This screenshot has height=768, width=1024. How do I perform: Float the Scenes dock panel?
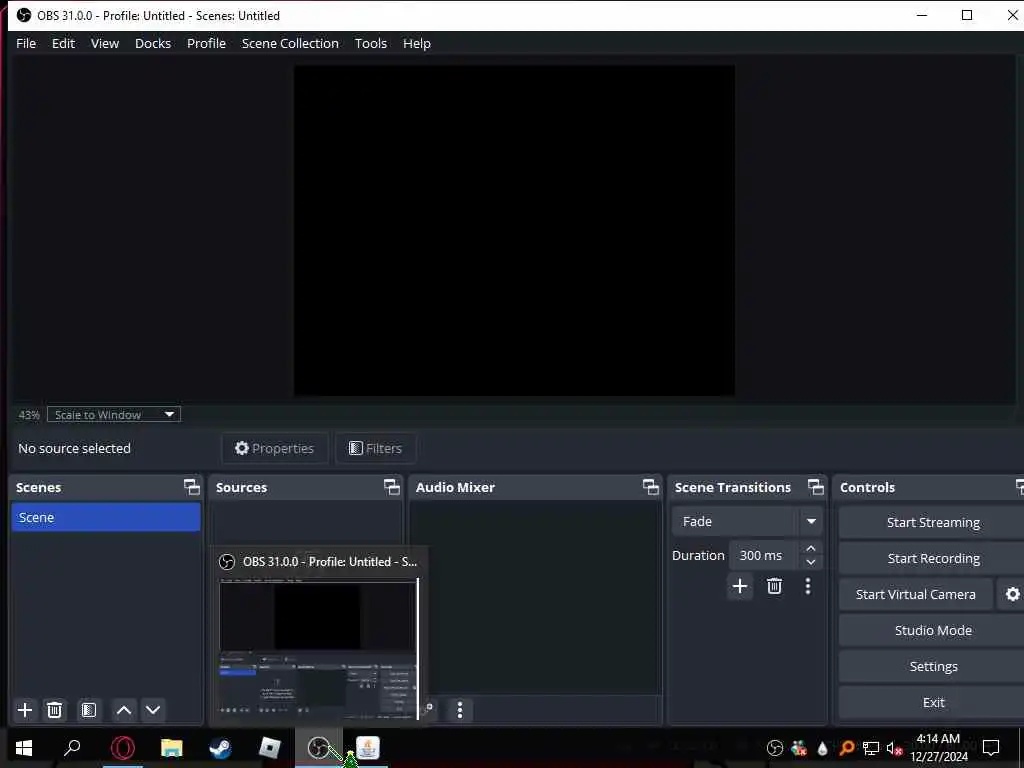point(191,487)
